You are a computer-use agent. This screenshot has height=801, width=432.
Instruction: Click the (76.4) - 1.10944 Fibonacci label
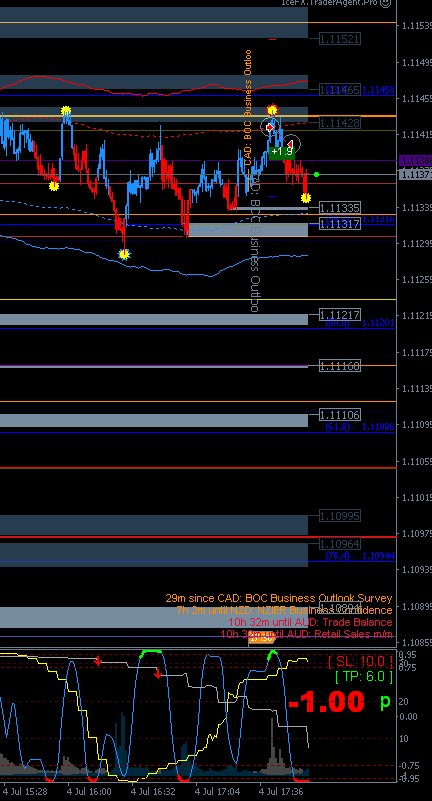pyautogui.click(x=360, y=556)
